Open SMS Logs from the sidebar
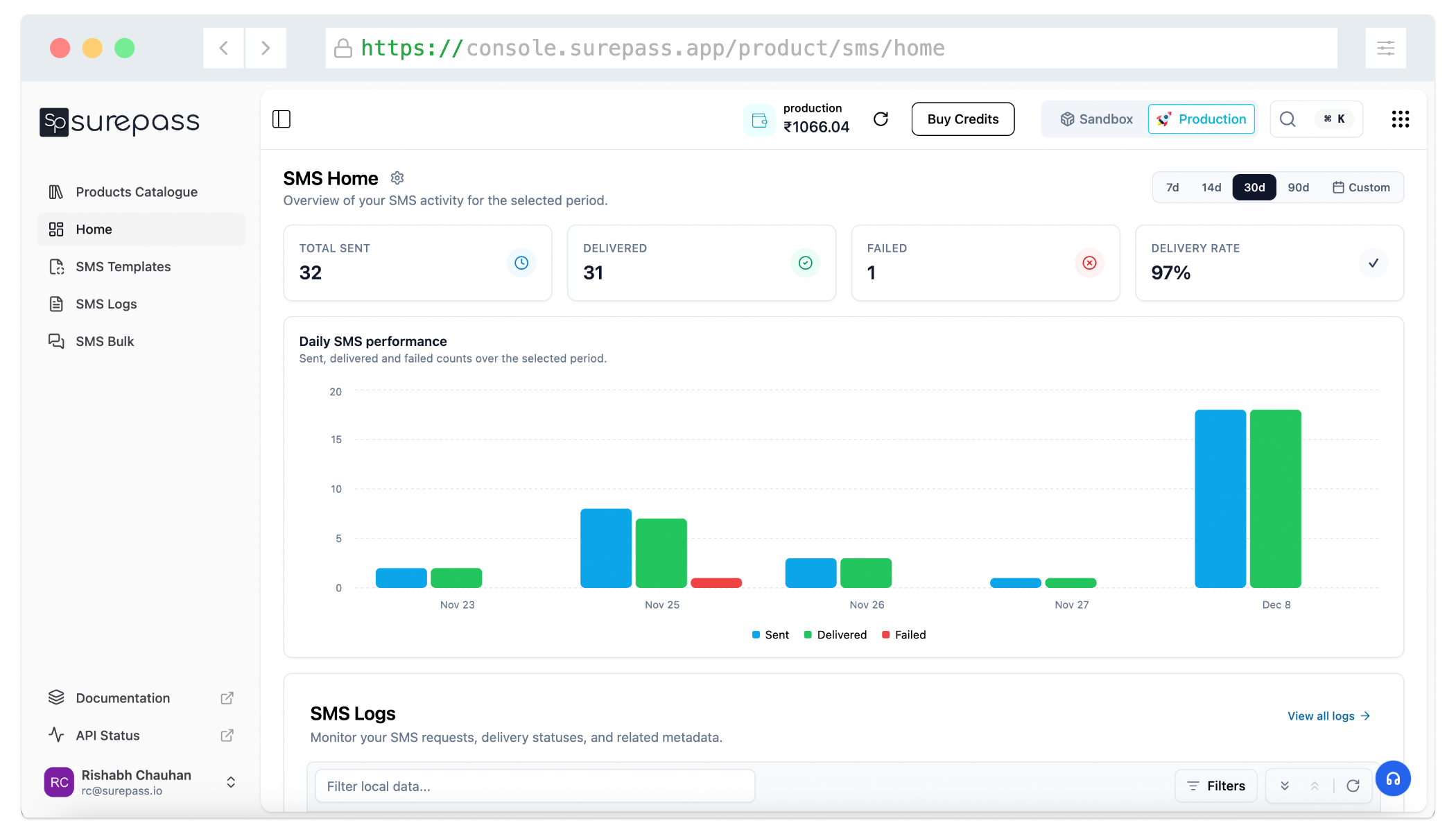1456x832 pixels. pyautogui.click(x=107, y=304)
